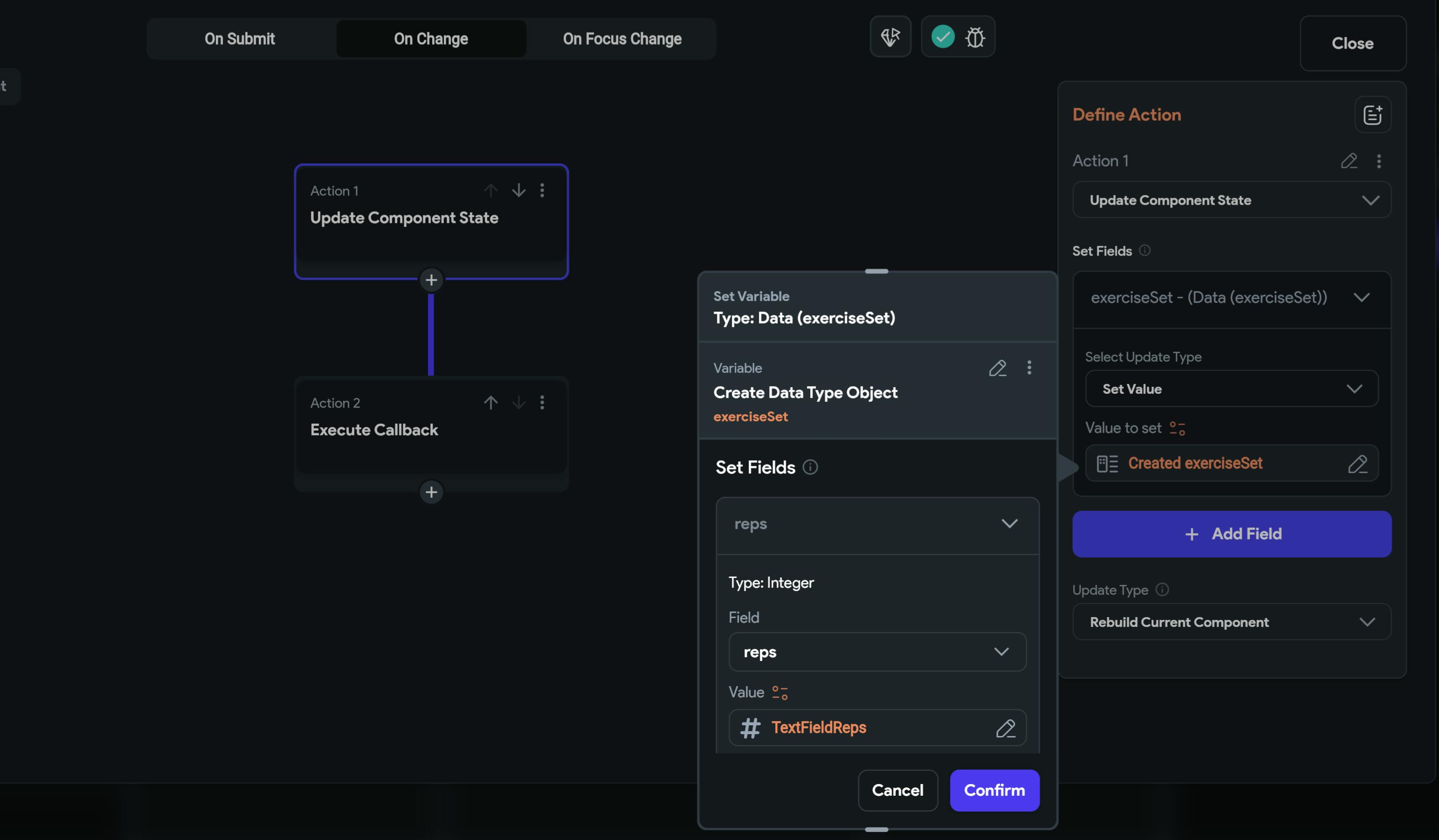Click the Add Field button

(x=1231, y=535)
